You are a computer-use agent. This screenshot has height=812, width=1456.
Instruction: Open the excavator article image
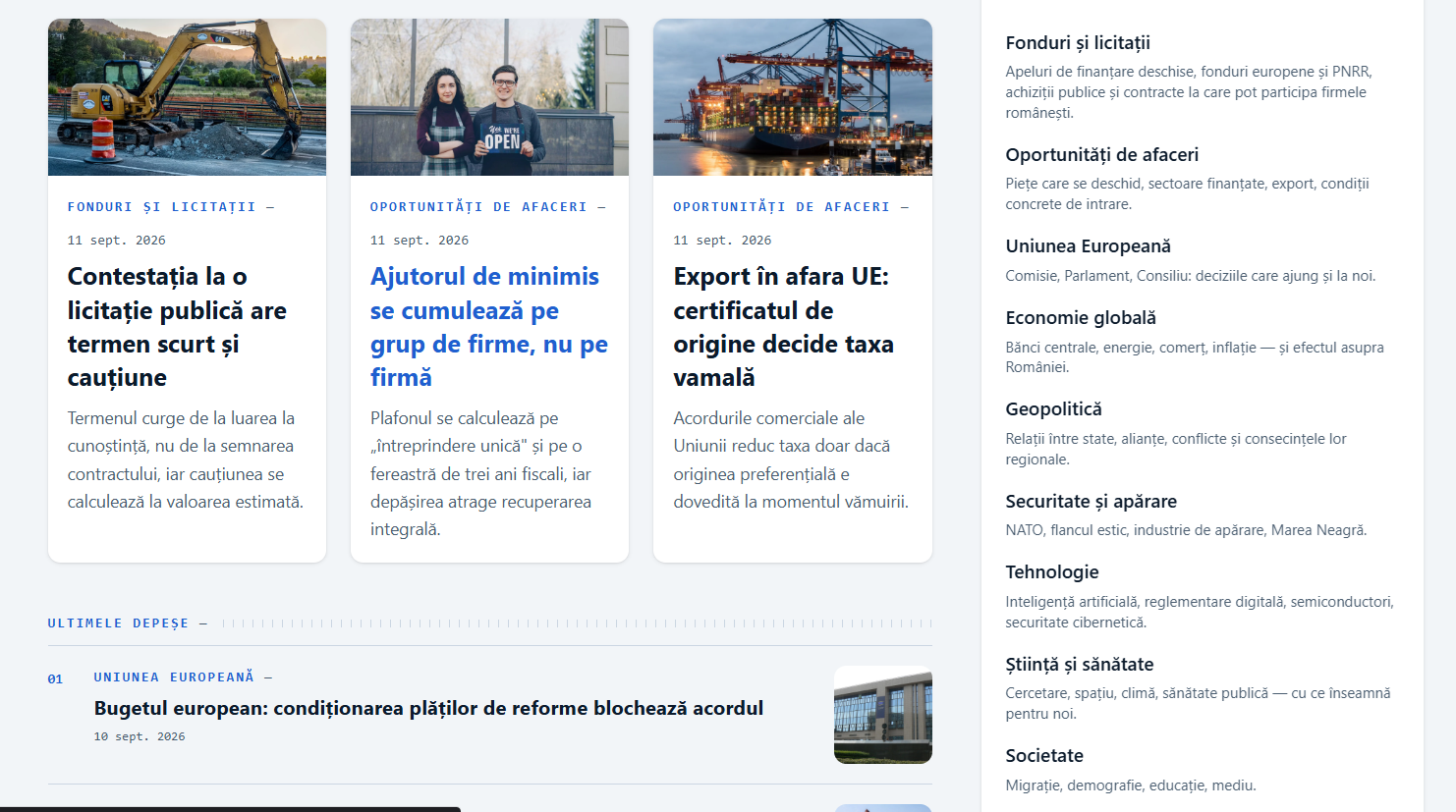[x=187, y=97]
